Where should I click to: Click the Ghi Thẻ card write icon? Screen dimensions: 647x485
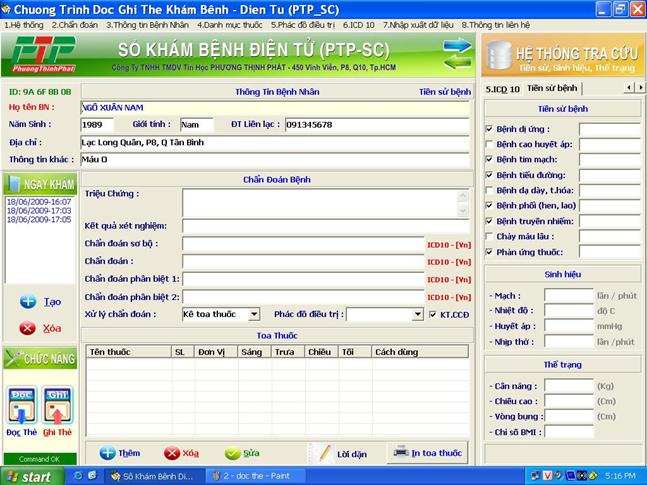[x=57, y=405]
